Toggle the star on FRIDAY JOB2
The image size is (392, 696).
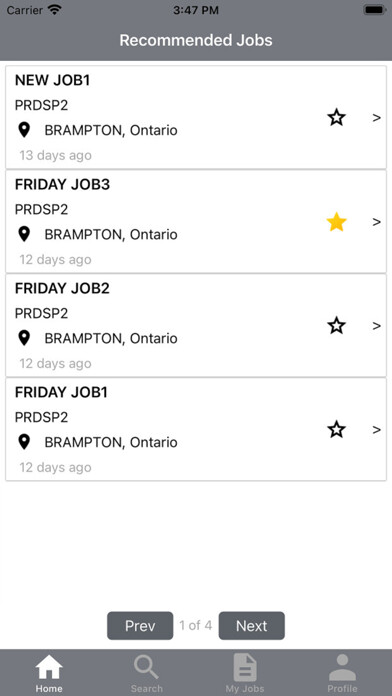pyautogui.click(x=337, y=326)
